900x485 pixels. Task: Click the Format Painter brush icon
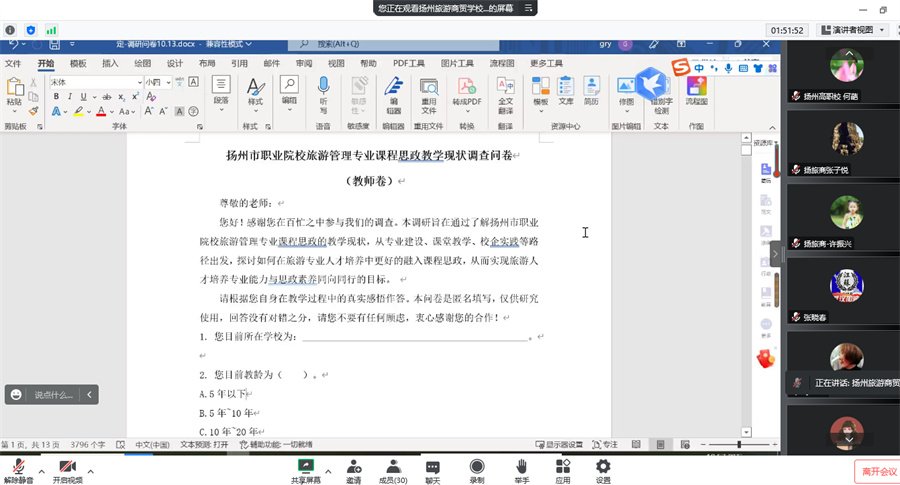pos(34,111)
